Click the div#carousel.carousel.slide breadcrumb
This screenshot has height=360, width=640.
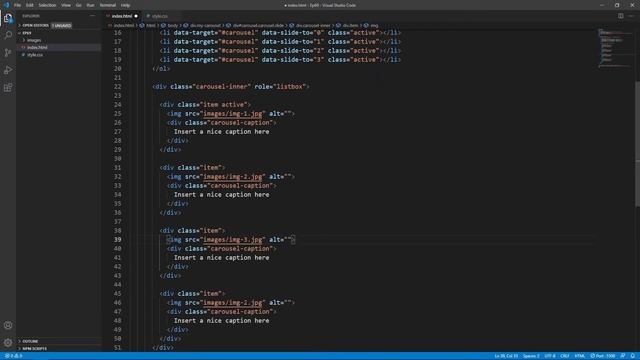258,26
